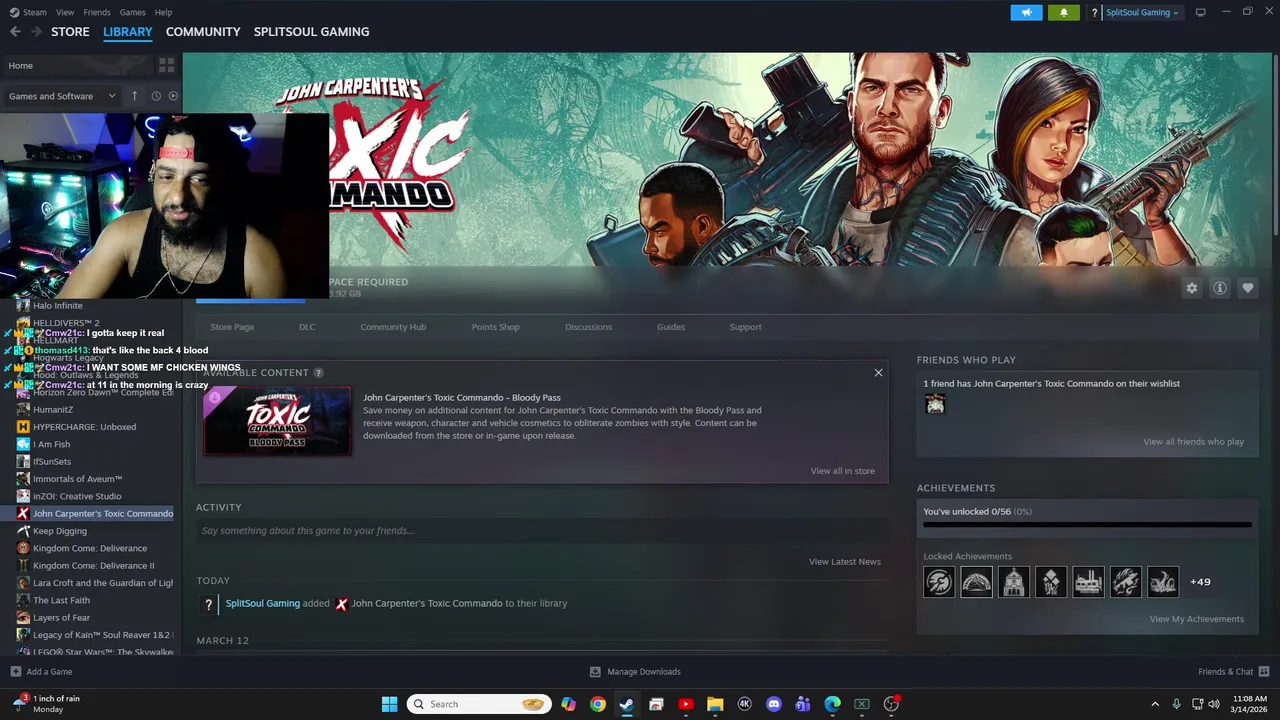This screenshot has height=720, width=1280.
Task: Go back with the left arrow
Action: point(15,32)
